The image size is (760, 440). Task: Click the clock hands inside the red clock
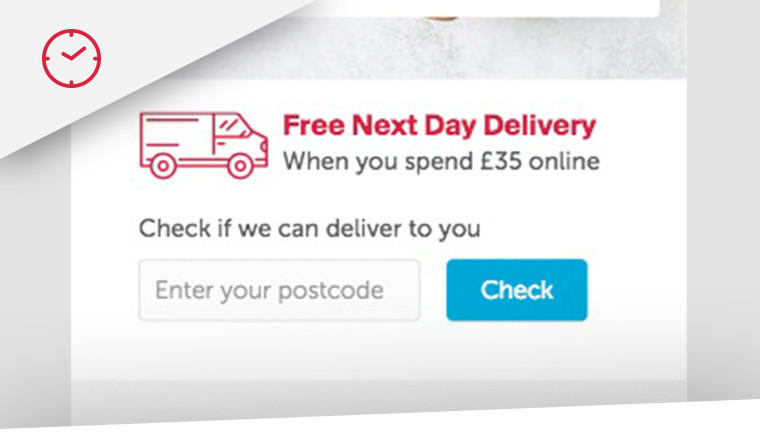73,53
